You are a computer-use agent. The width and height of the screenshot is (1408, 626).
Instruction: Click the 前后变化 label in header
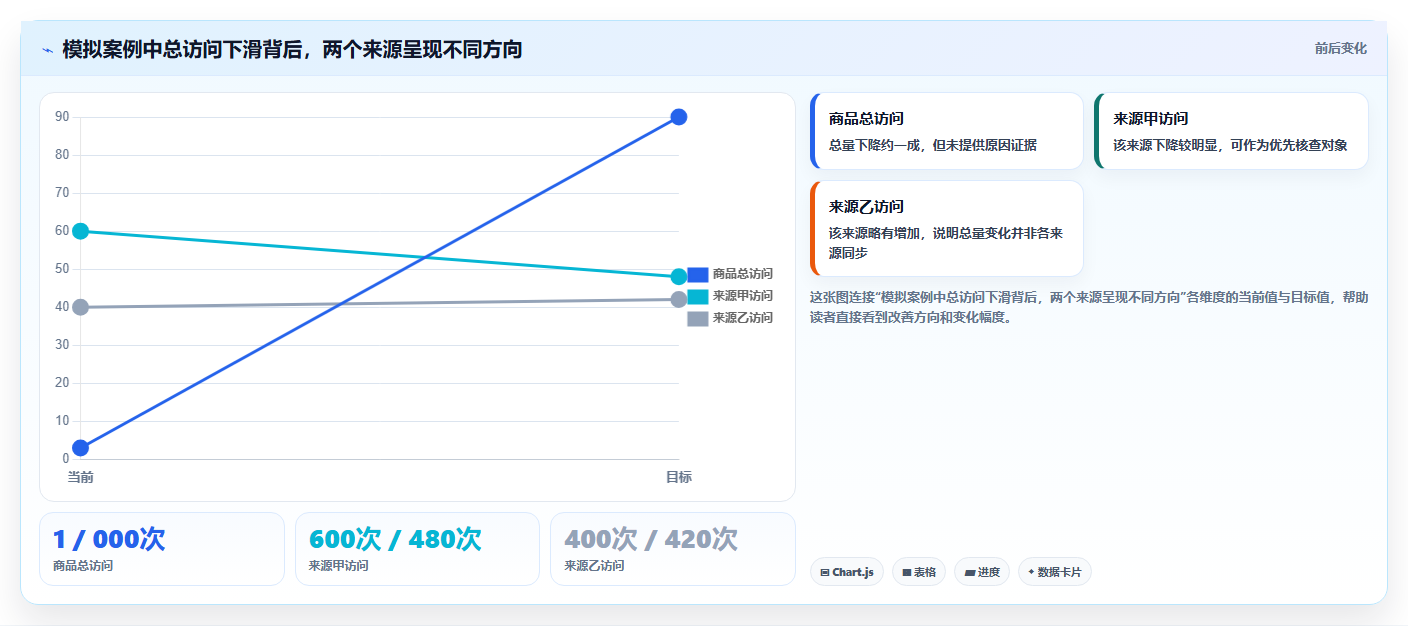[x=1340, y=49]
